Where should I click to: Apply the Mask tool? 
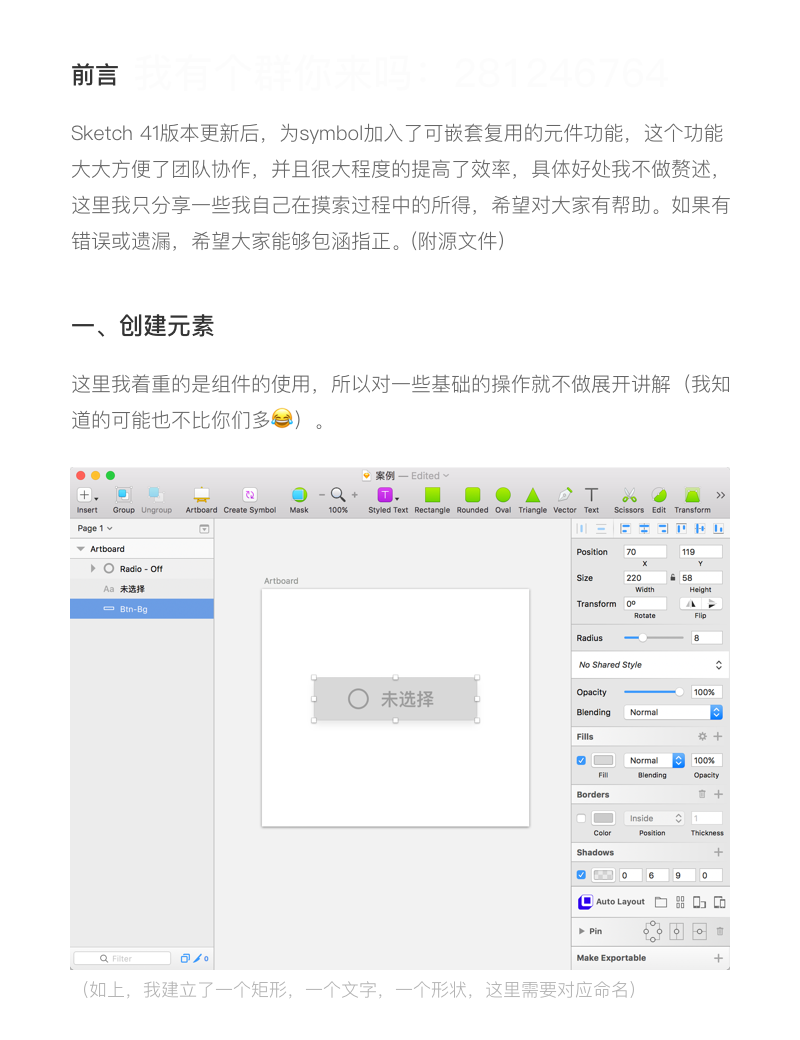[x=299, y=495]
